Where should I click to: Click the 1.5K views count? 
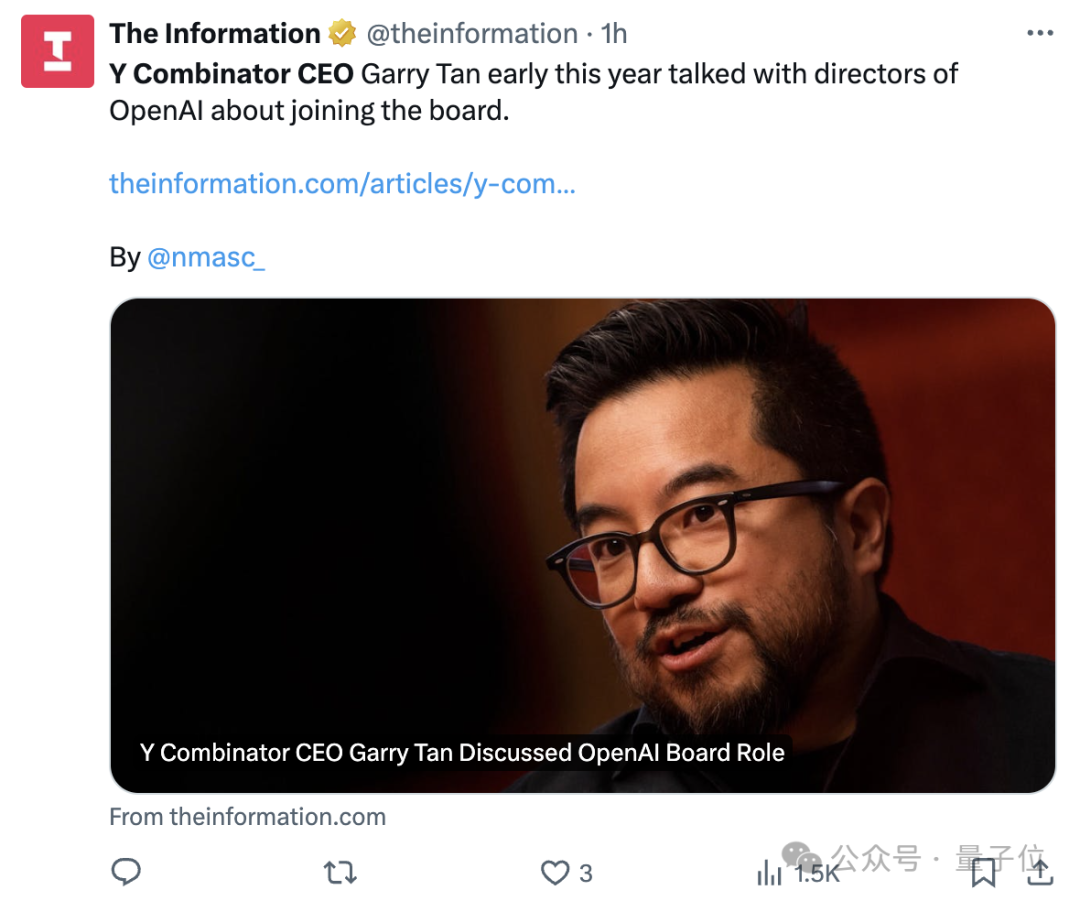(816, 873)
